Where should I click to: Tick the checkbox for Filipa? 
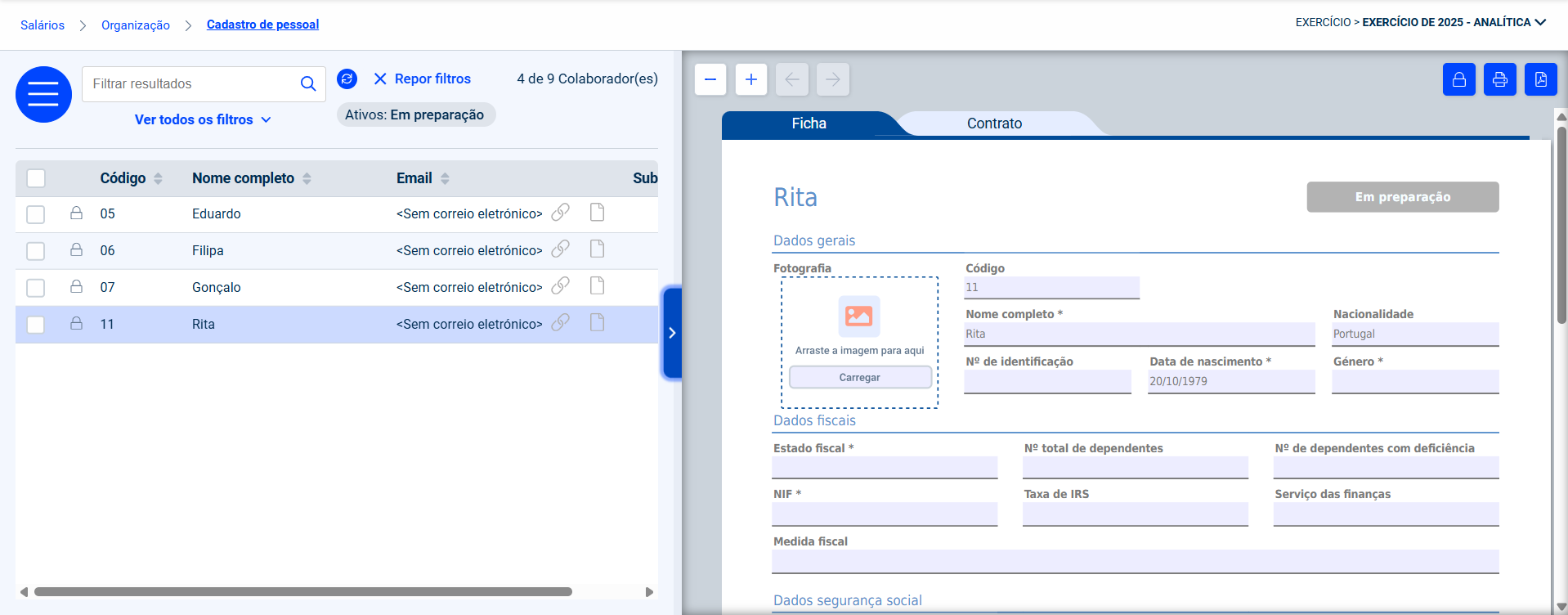tap(36, 251)
